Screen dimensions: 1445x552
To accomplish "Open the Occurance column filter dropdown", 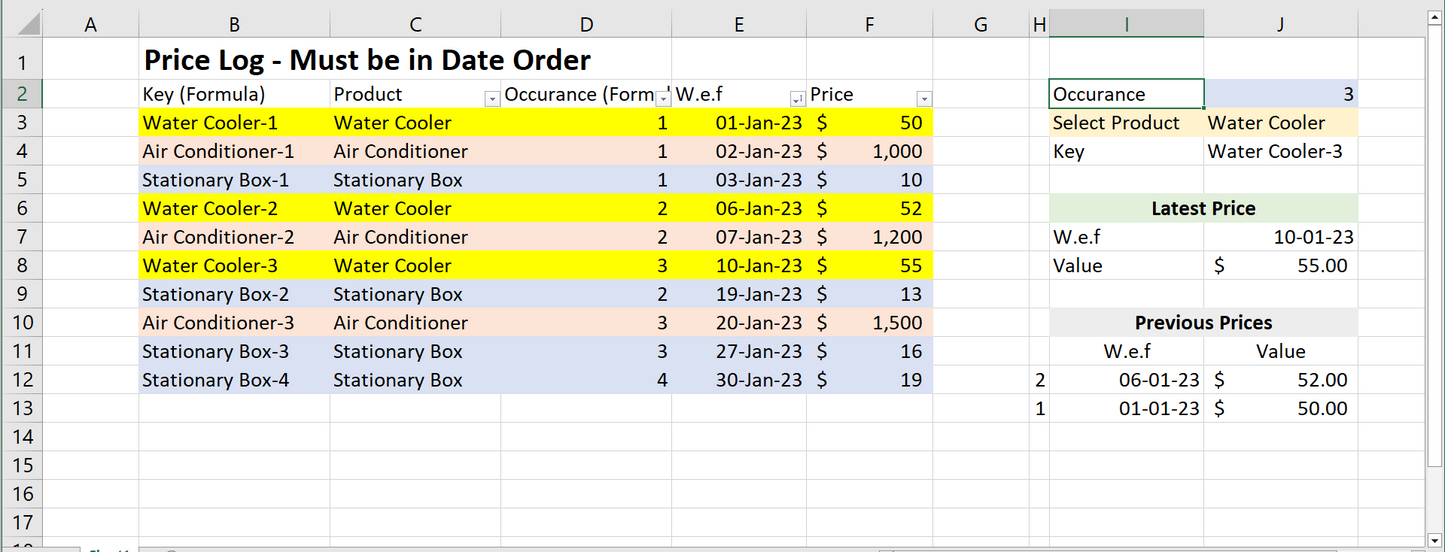I will pos(662,98).
